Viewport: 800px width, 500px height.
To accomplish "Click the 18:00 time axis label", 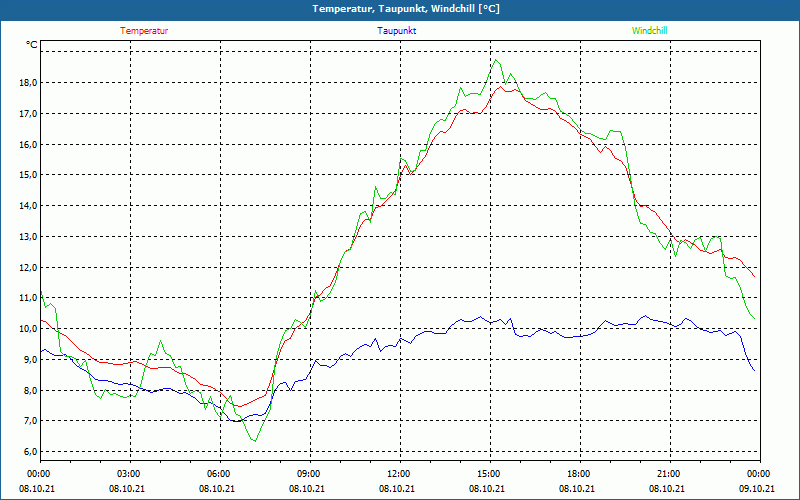I will (x=578, y=474).
